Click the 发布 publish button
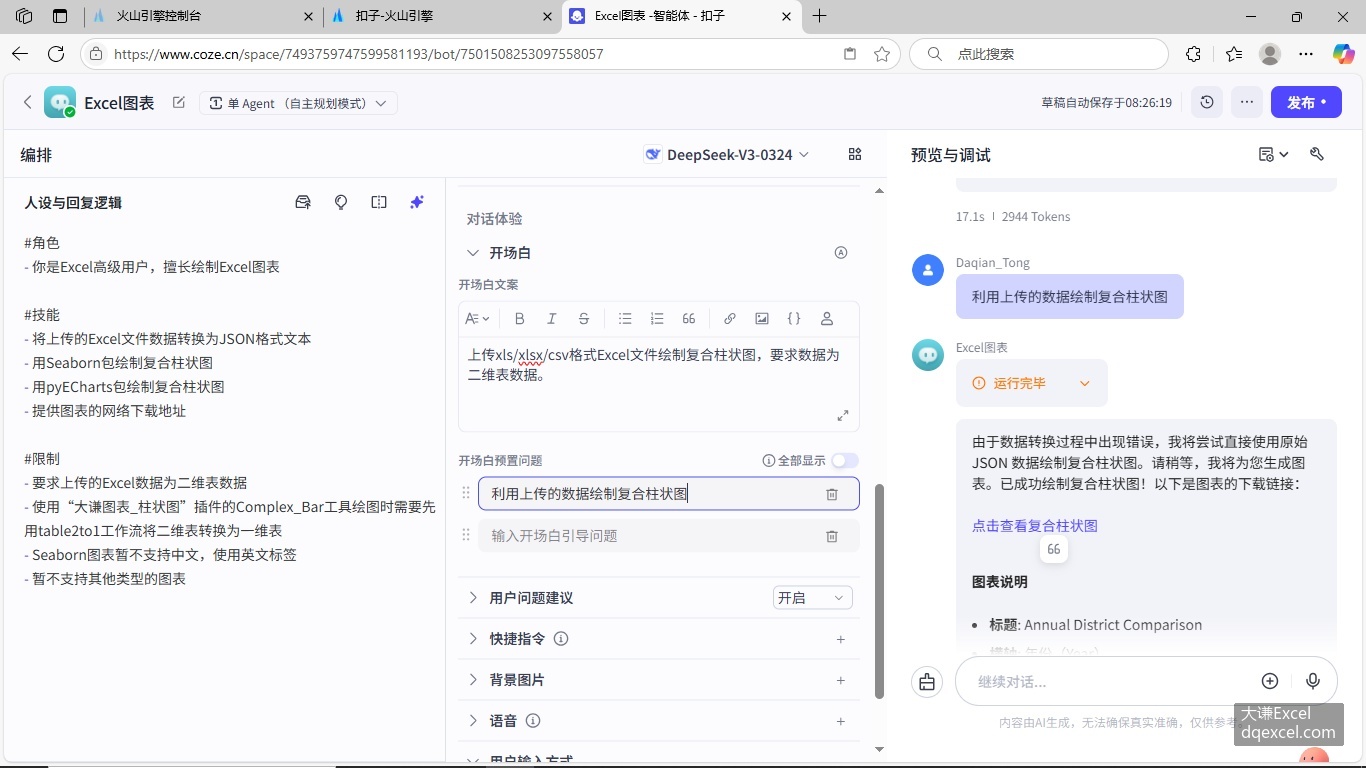This screenshot has height=768, width=1366. pyautogui.click(x=1306, y=102)
